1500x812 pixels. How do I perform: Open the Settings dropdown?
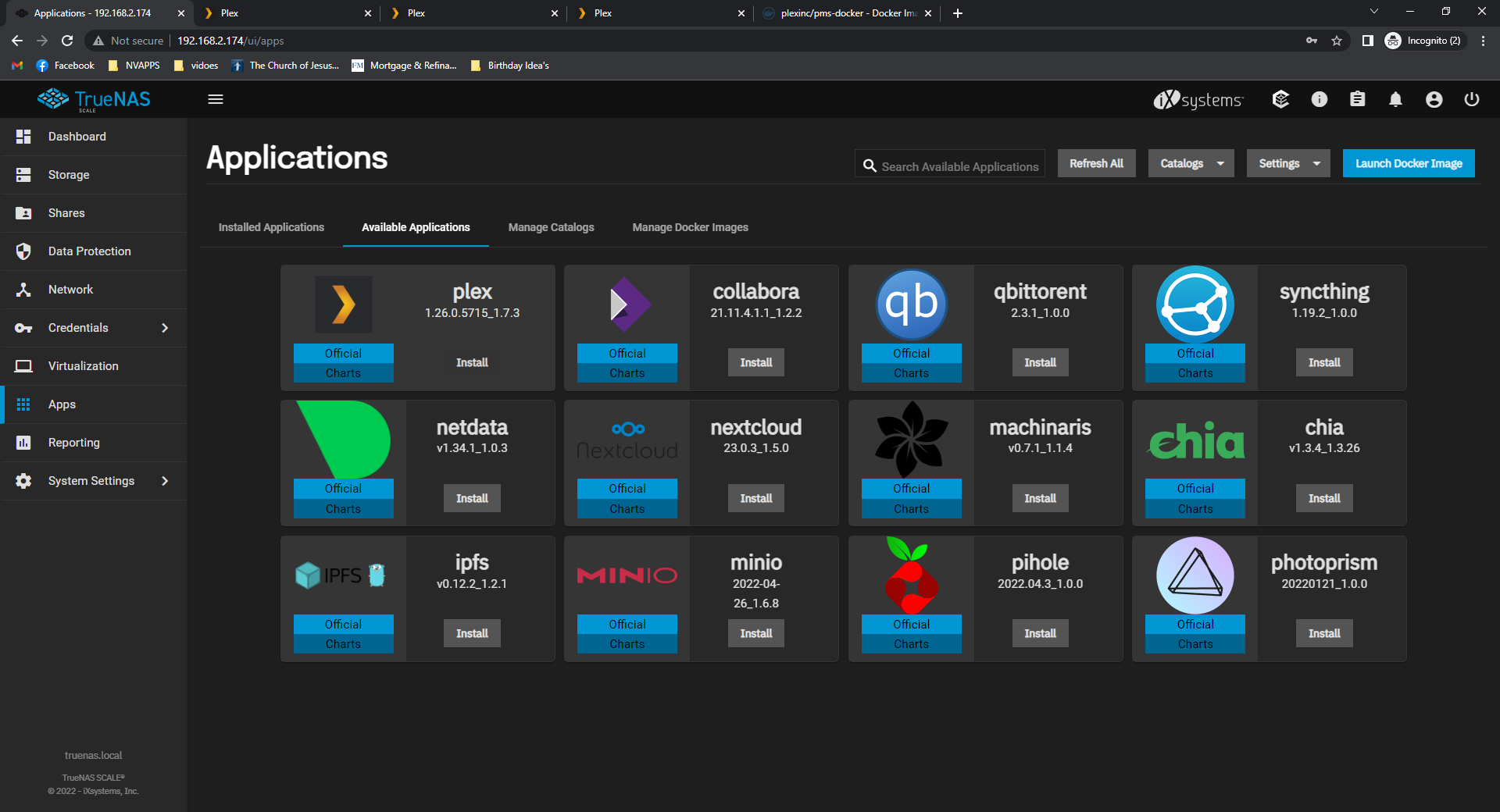1288,163
